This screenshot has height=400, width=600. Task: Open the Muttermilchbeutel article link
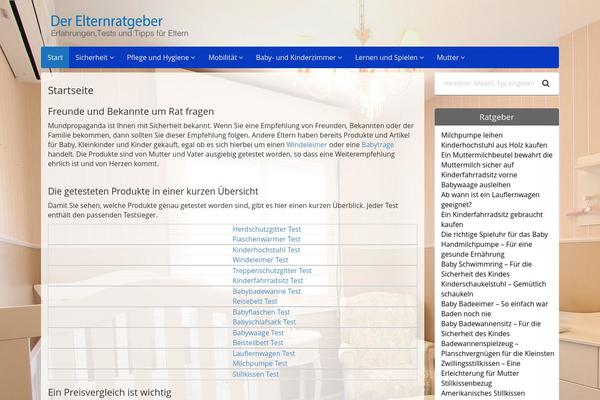click(x=497, y=160)
